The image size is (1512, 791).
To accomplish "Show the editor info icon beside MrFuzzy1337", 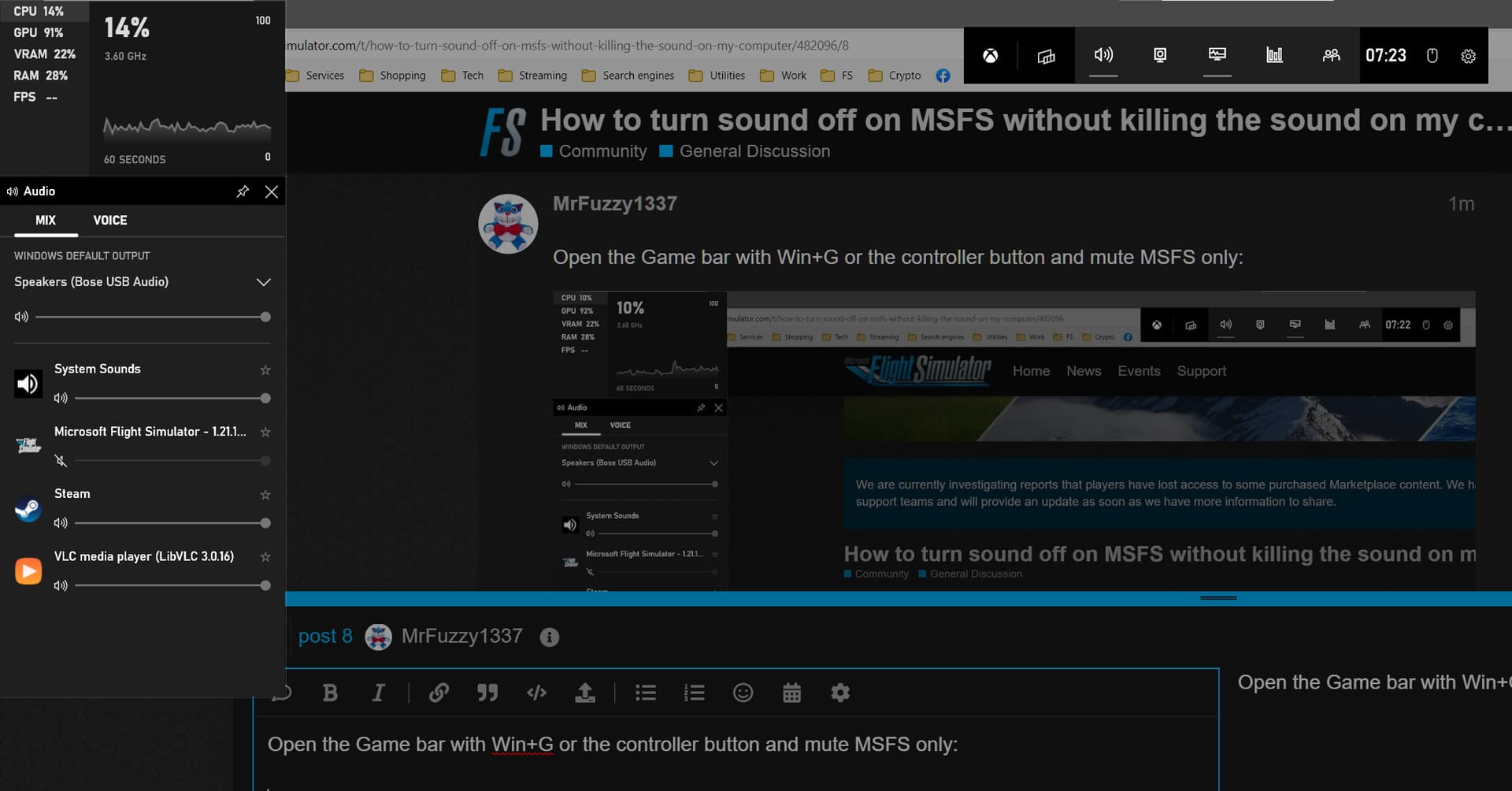I will click(550, 637).
